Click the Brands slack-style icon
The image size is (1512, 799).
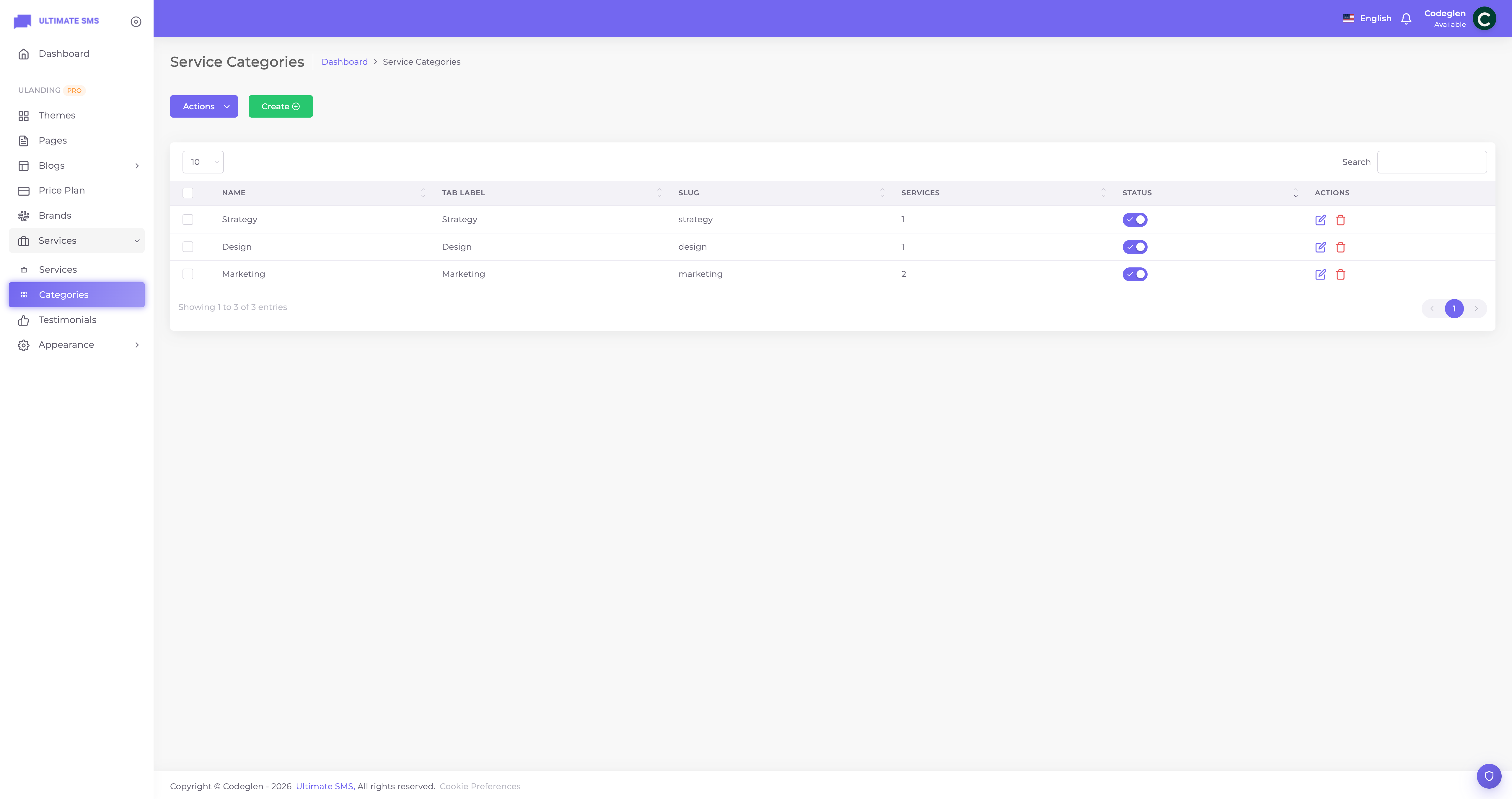pyautogui.click(x=24, y=216)
